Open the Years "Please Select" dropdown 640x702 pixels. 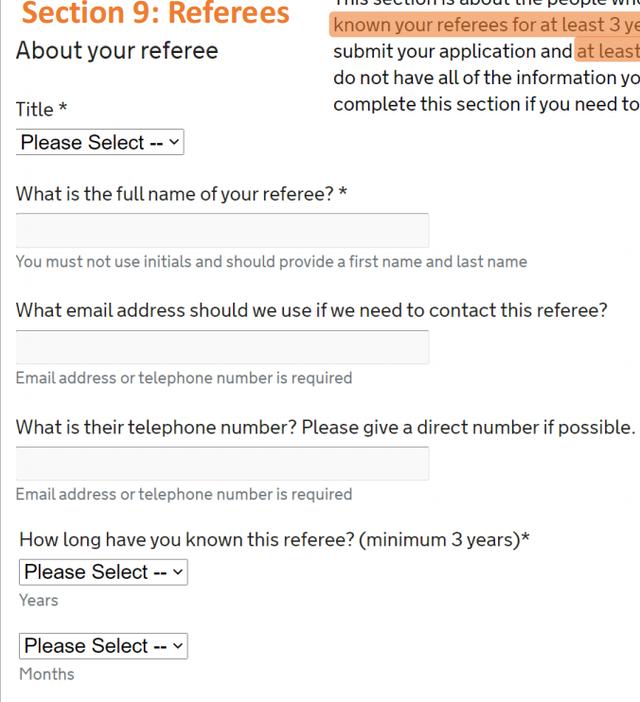103,572
